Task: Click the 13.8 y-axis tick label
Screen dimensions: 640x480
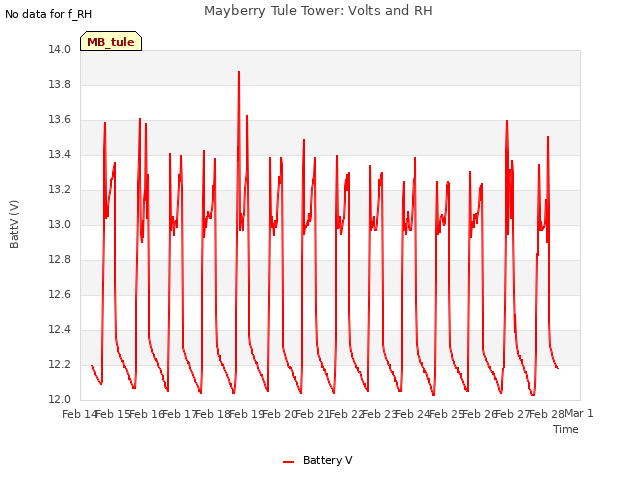Action: 60,84
